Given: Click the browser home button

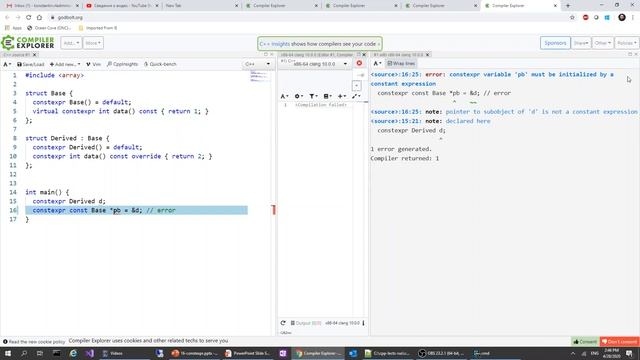Looking at the screenshot, I should point(39,18).
